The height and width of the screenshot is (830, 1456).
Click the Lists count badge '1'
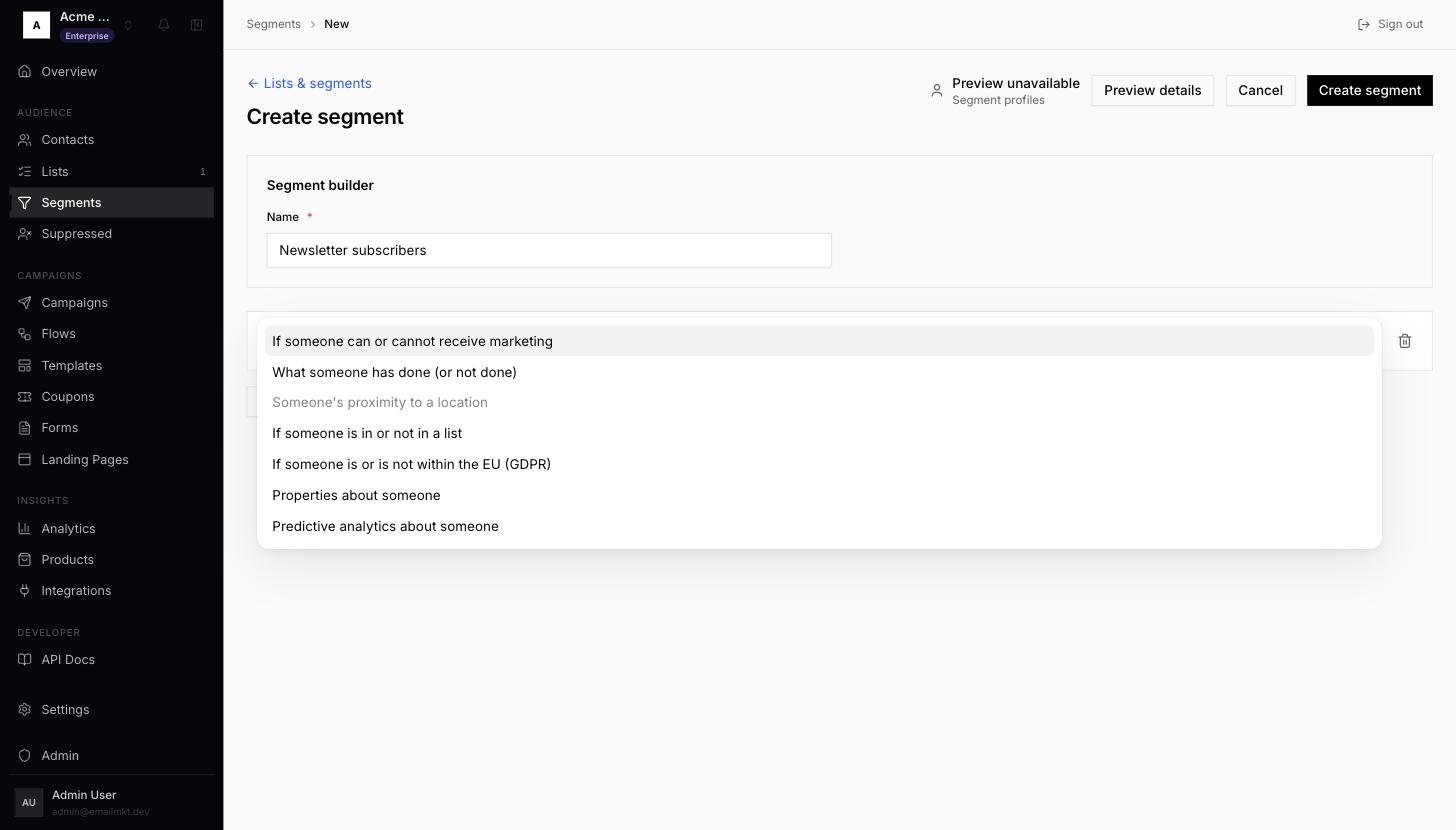point(203,172)
